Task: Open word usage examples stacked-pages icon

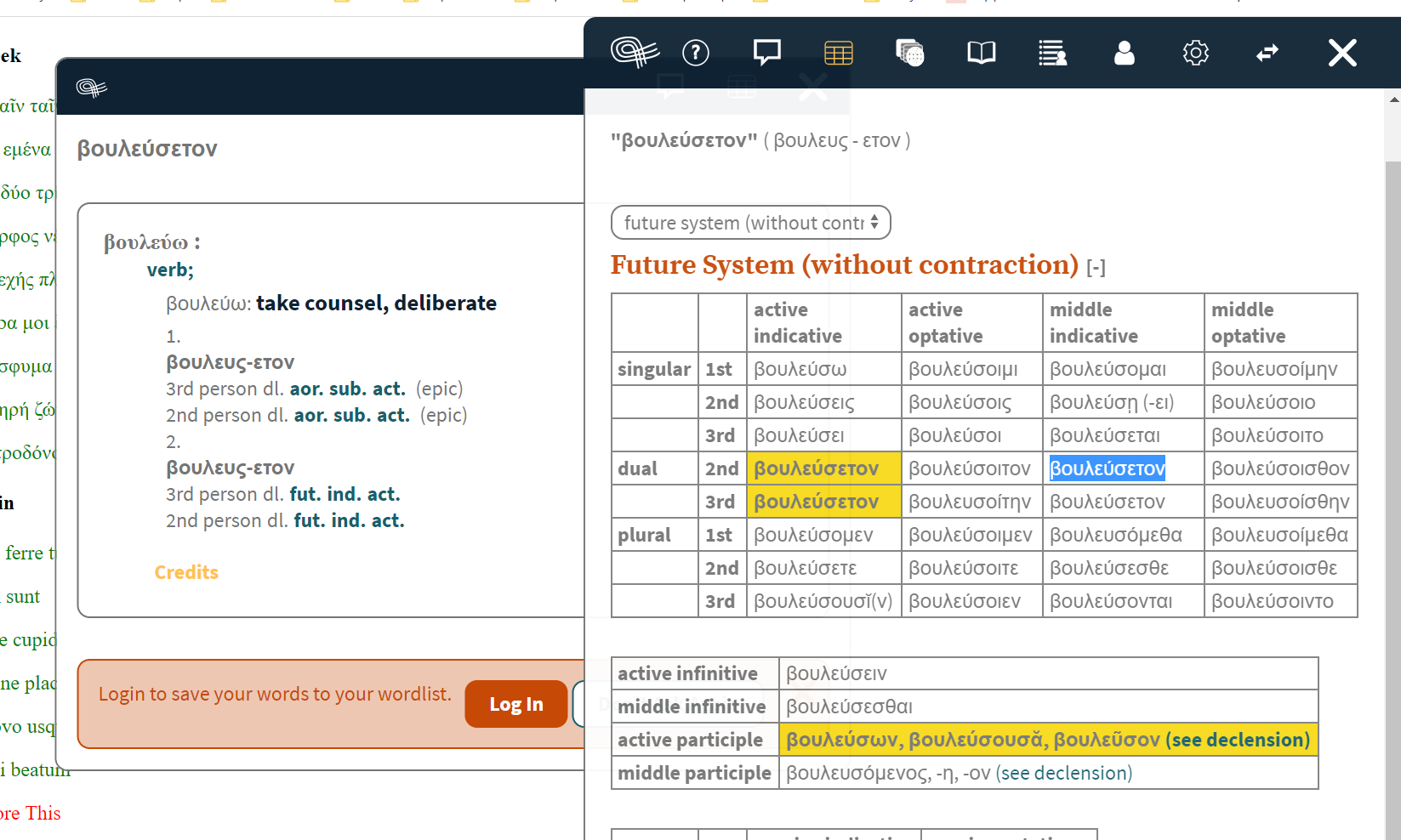Action: (910, 53)
